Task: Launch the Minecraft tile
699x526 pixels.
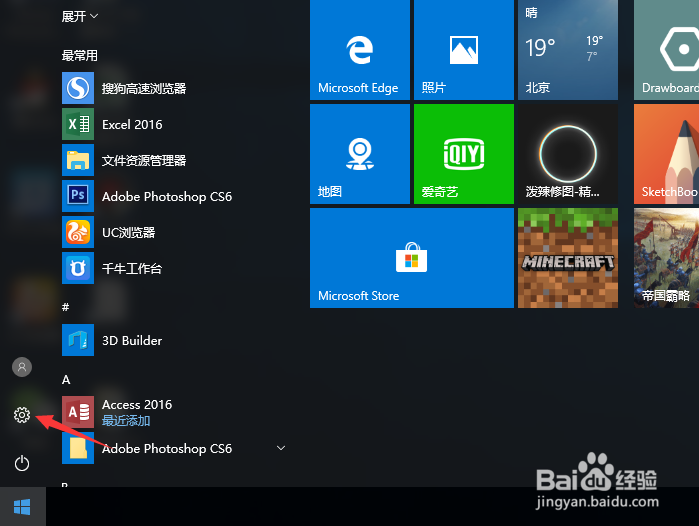Action: click(x=568, y=258)
